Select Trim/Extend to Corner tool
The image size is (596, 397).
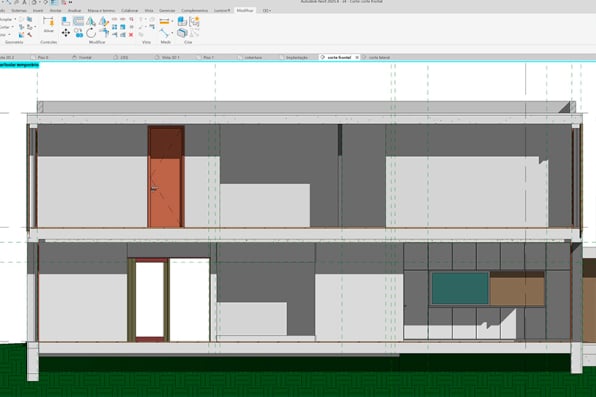[104, 33]
